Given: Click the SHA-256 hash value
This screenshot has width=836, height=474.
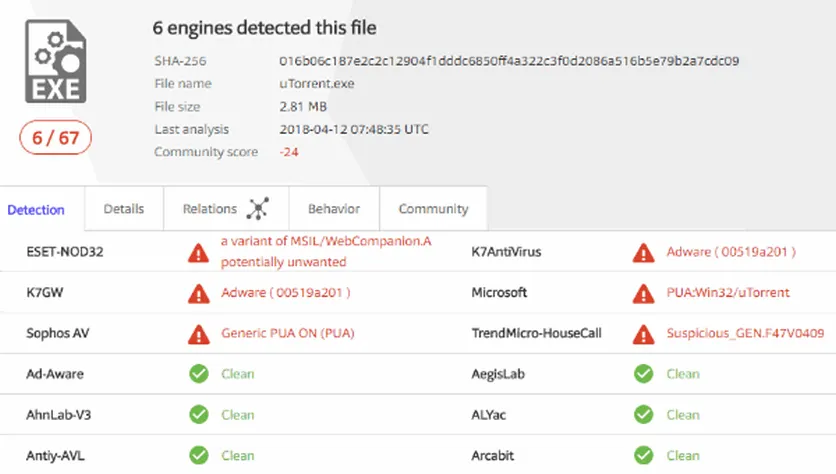Looking at the screenshot, I should pyautogui.click(x=509, y=61).
